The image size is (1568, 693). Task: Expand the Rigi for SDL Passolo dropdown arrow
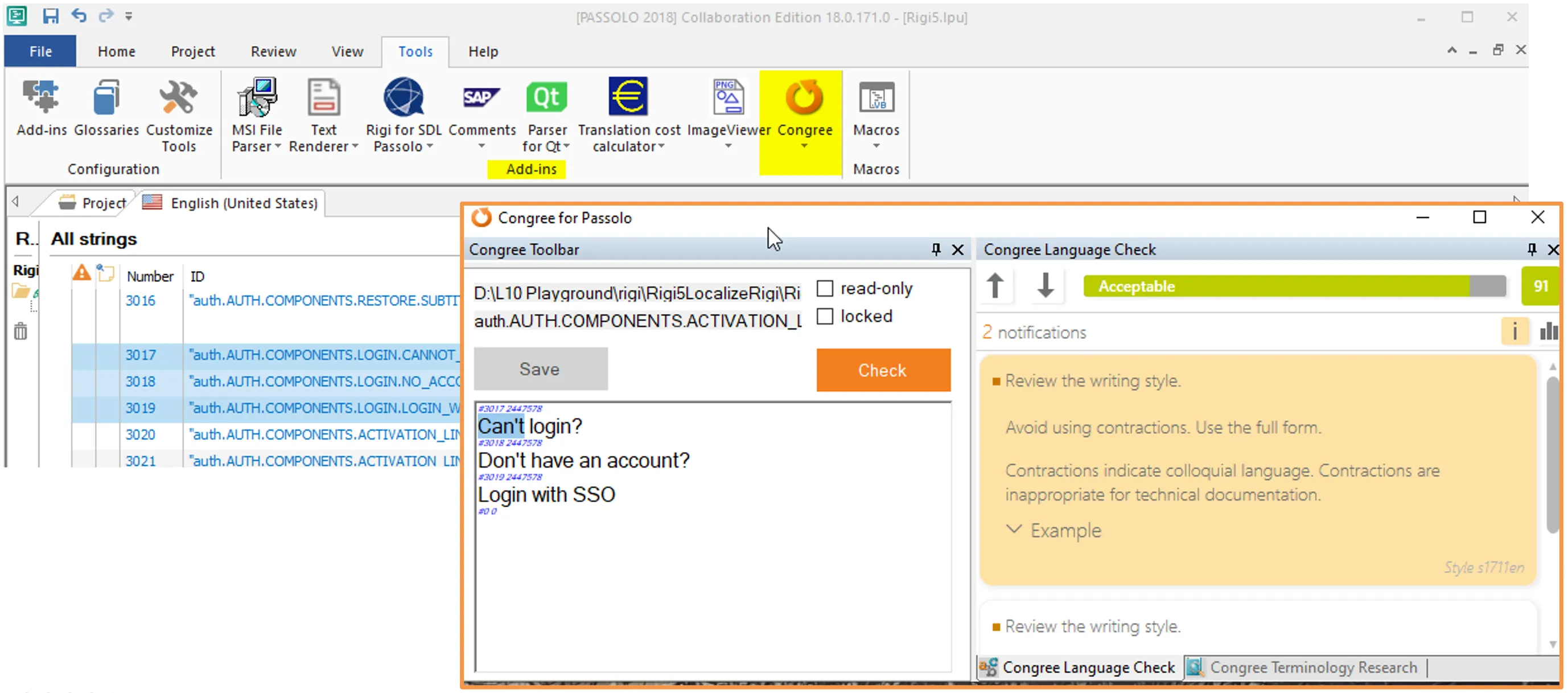(x=430, y=147)
